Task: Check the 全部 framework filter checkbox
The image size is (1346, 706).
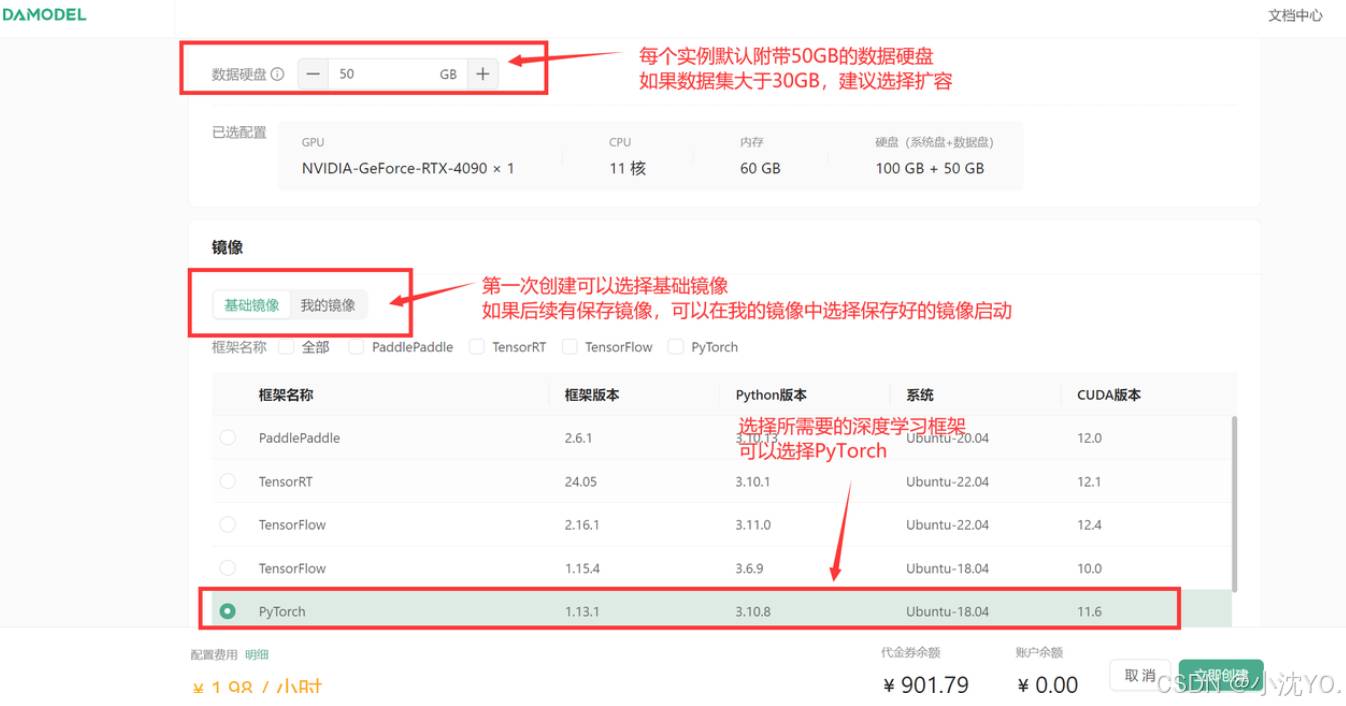Action: tap(286, 347)
